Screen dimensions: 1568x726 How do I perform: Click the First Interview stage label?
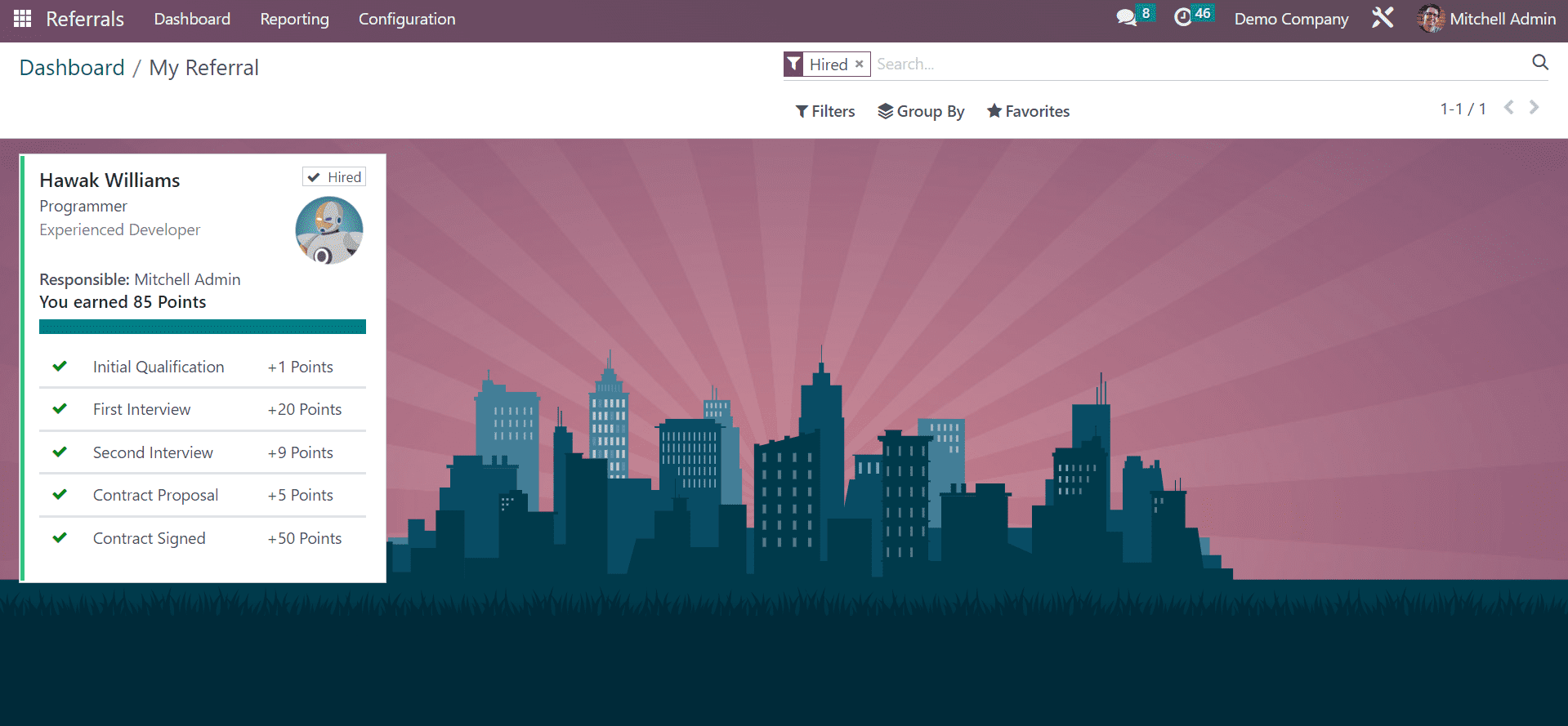[141, 409]
